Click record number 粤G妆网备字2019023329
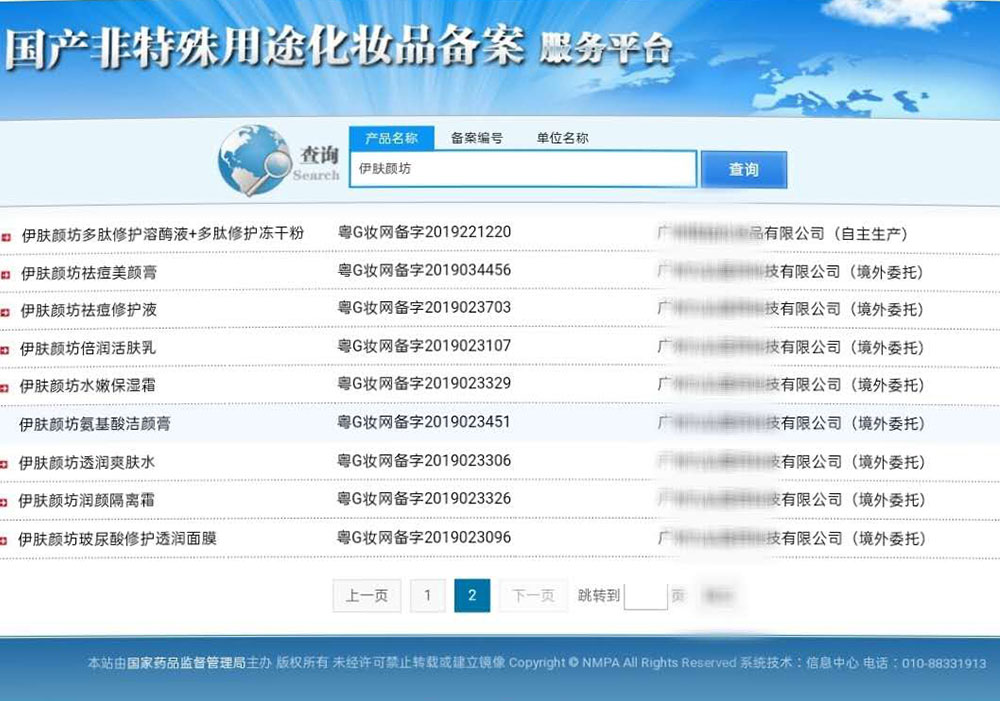The image size is (1000, 701). point(424,383)
